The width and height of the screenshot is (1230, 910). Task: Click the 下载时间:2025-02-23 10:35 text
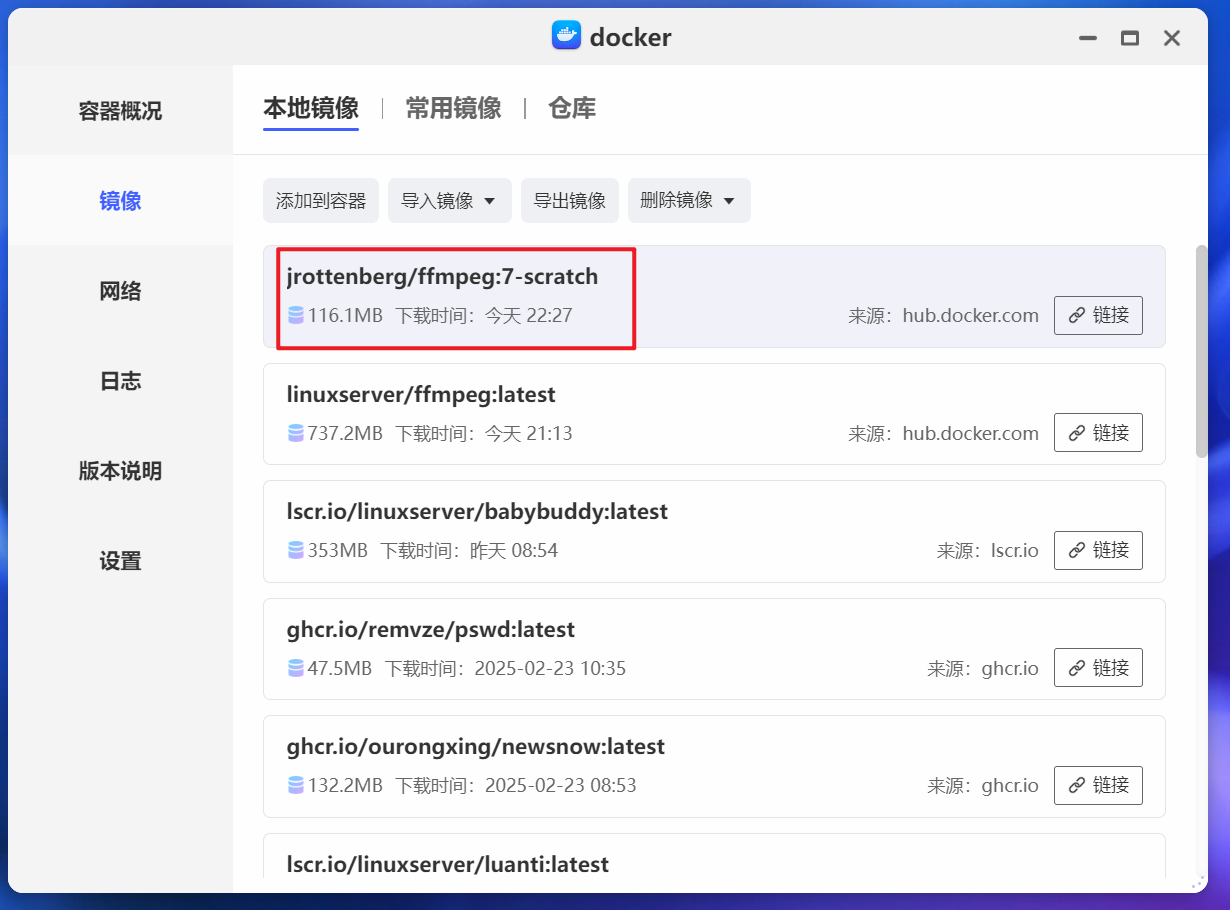[x=506, y=668]
